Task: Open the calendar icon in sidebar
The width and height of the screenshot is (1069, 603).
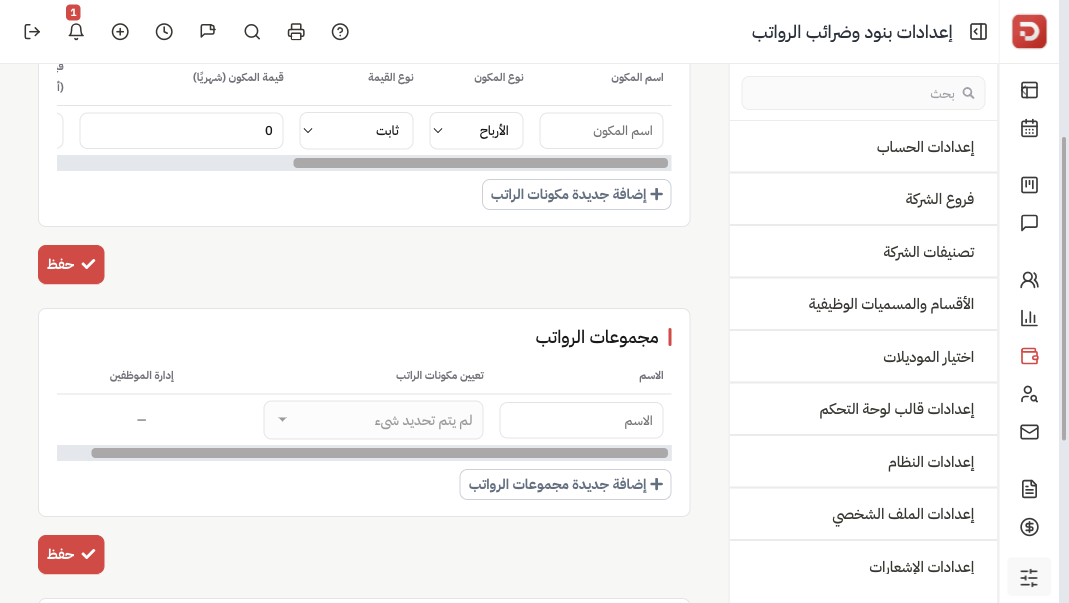Action: pyautogui.click(x=1029, y=128)
